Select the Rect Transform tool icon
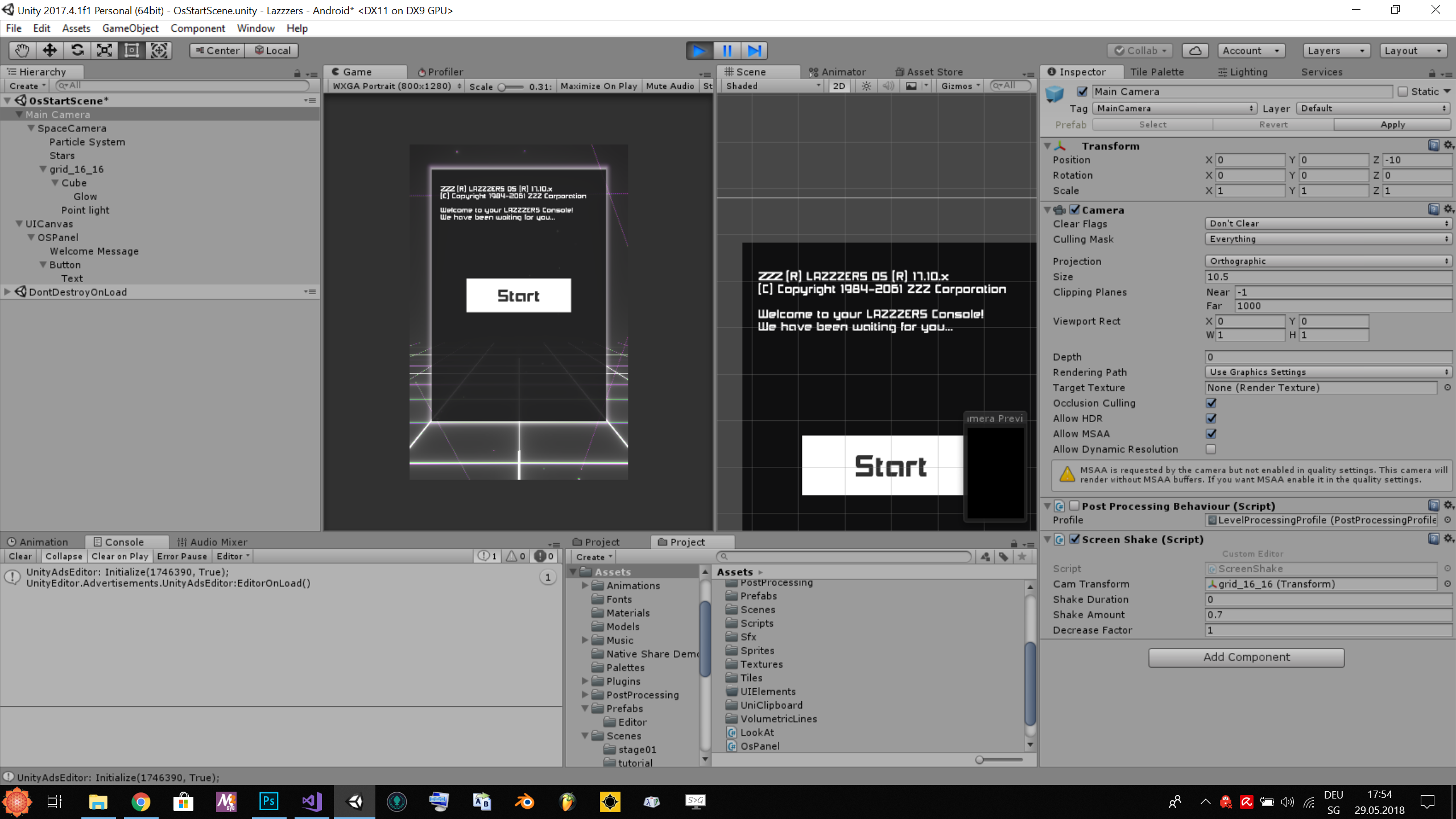The image size is (1456, 819). tap(131, 51)
